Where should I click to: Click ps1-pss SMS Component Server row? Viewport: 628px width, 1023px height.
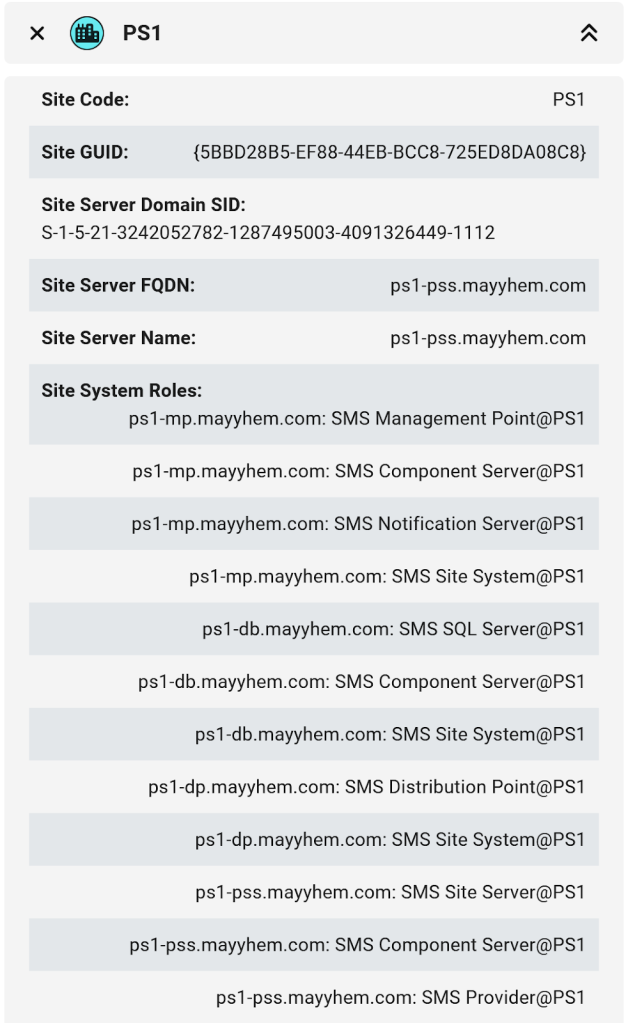[357, 945]
